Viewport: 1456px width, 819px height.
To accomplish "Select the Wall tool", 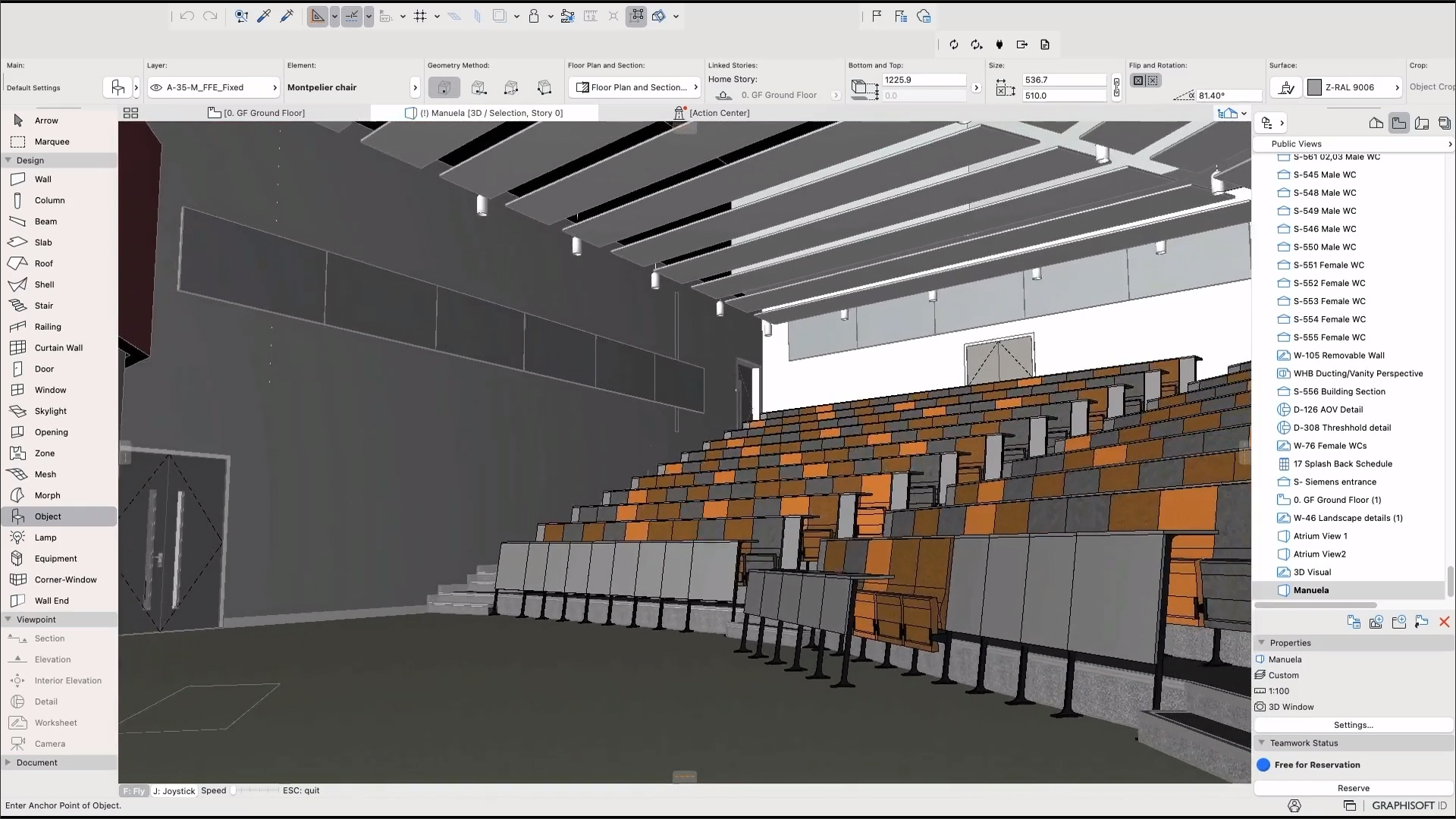I will point(58,180).
